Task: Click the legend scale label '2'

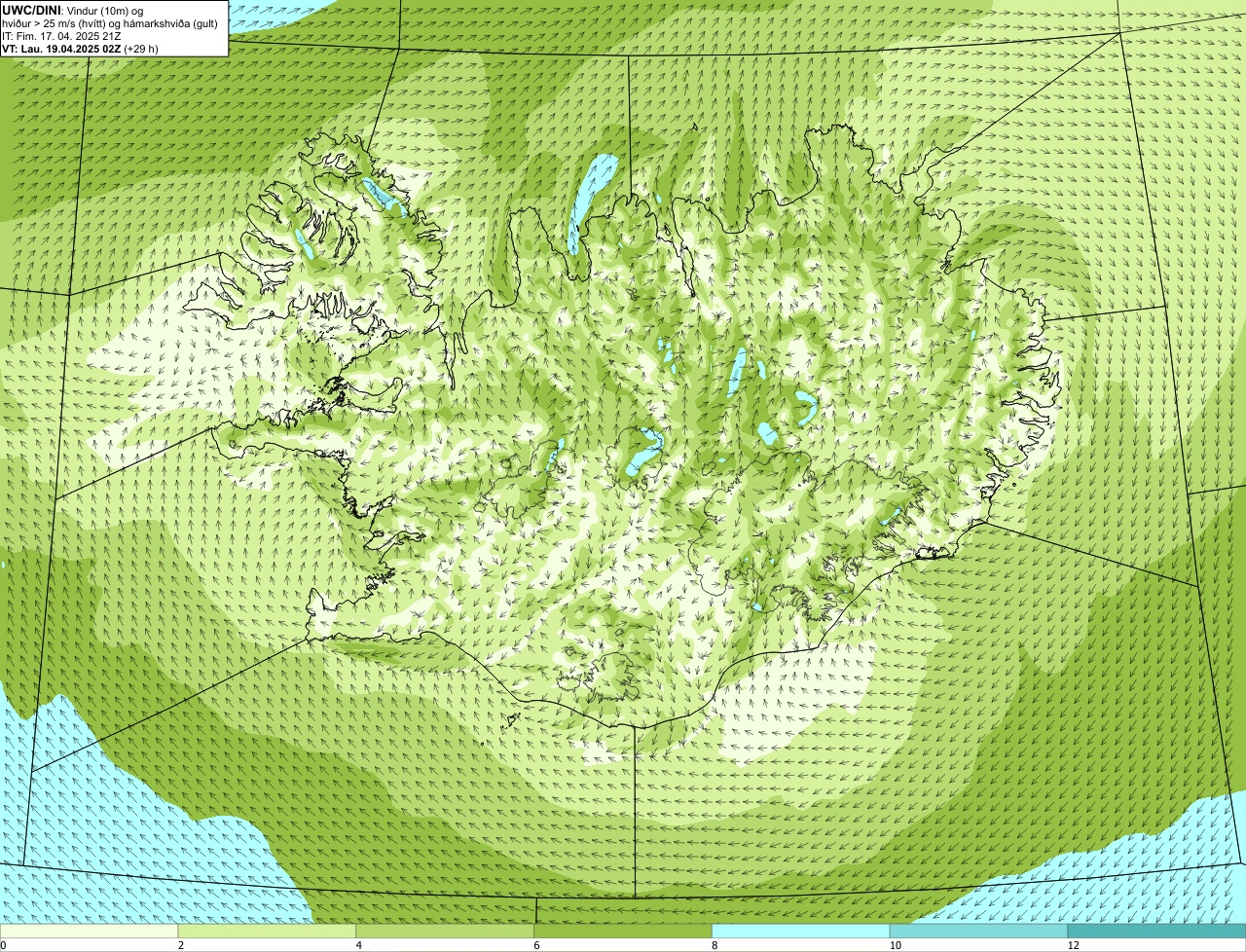Action: (180, 945)
